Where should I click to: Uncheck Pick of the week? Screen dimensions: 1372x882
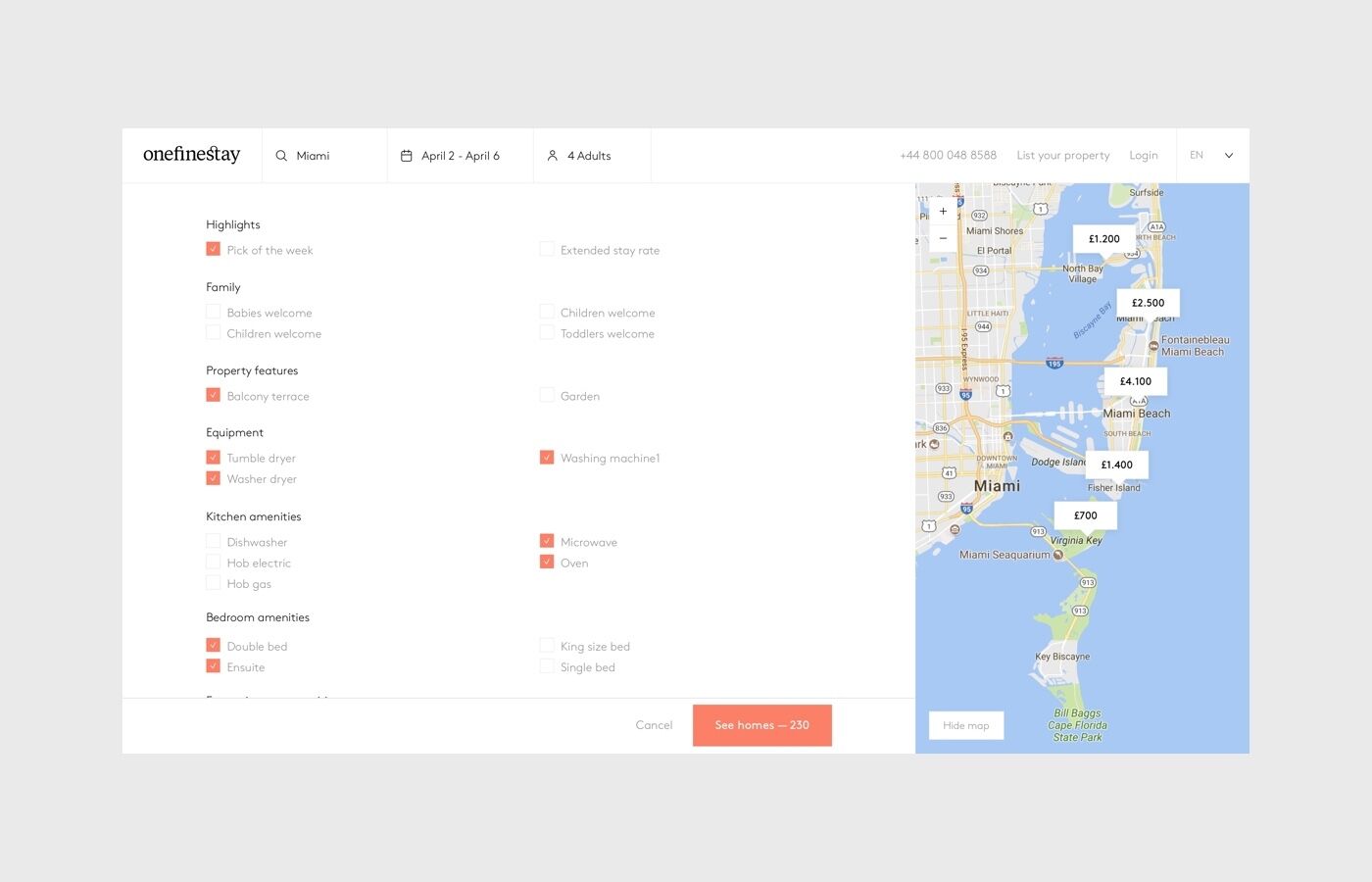[x=214, y=249]
